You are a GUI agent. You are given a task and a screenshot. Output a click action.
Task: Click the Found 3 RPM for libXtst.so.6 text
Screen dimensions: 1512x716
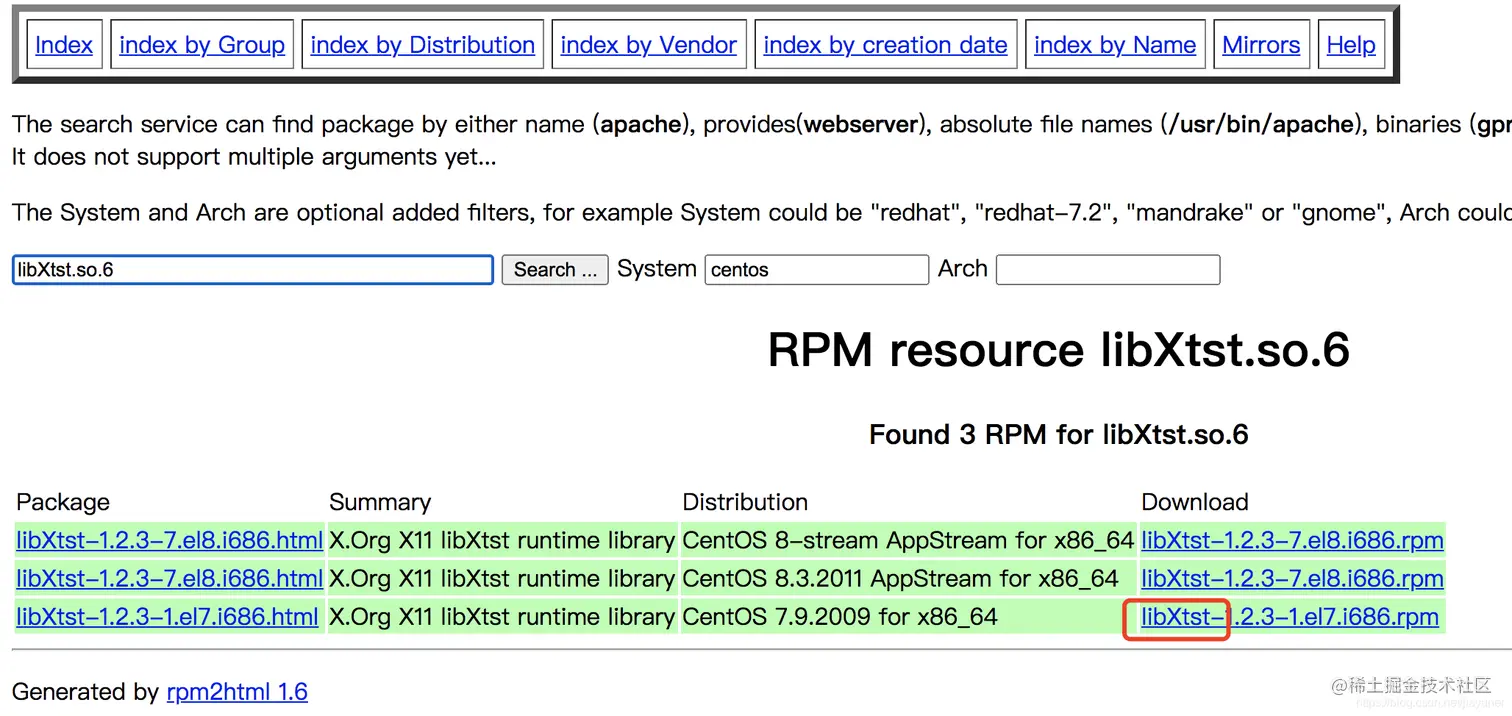tap(1059, 435)
